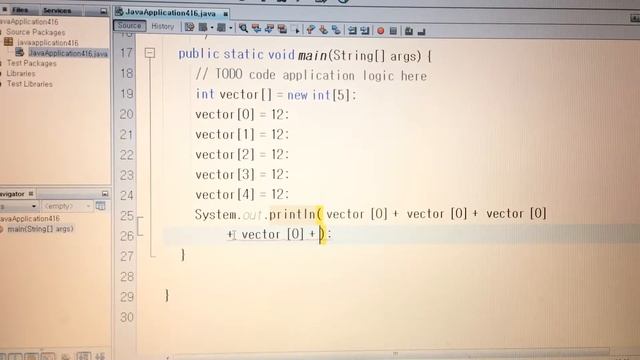Click the 'System.out.println(' text

coord(258,214)
